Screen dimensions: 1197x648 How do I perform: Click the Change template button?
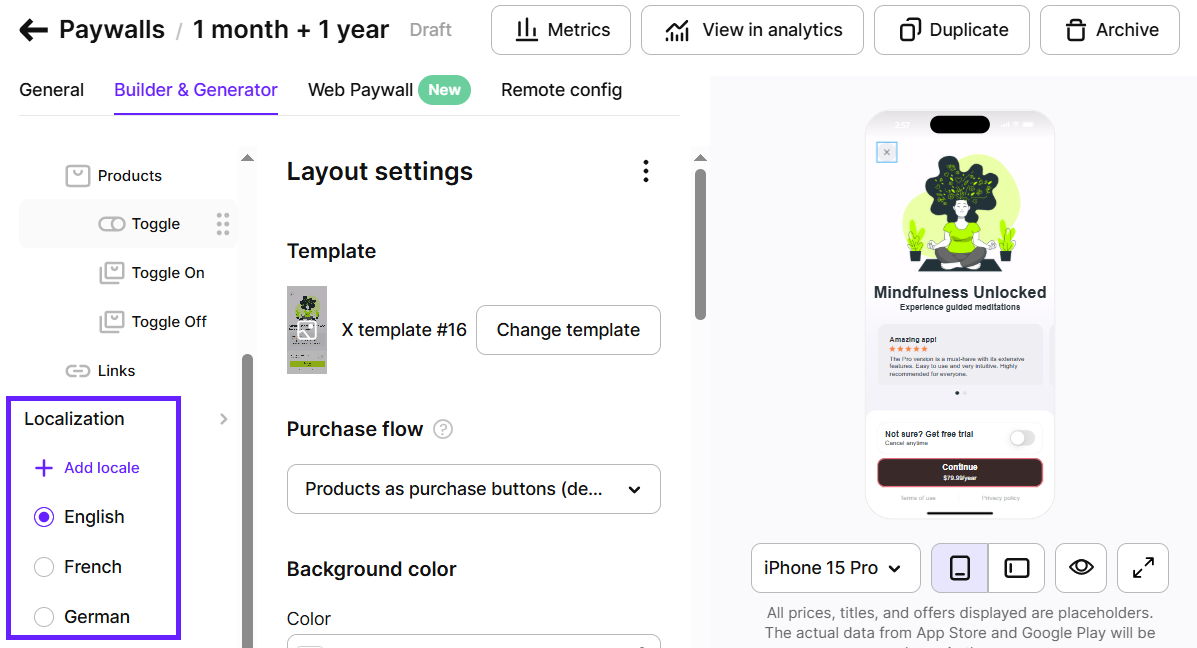click(568, 330)
